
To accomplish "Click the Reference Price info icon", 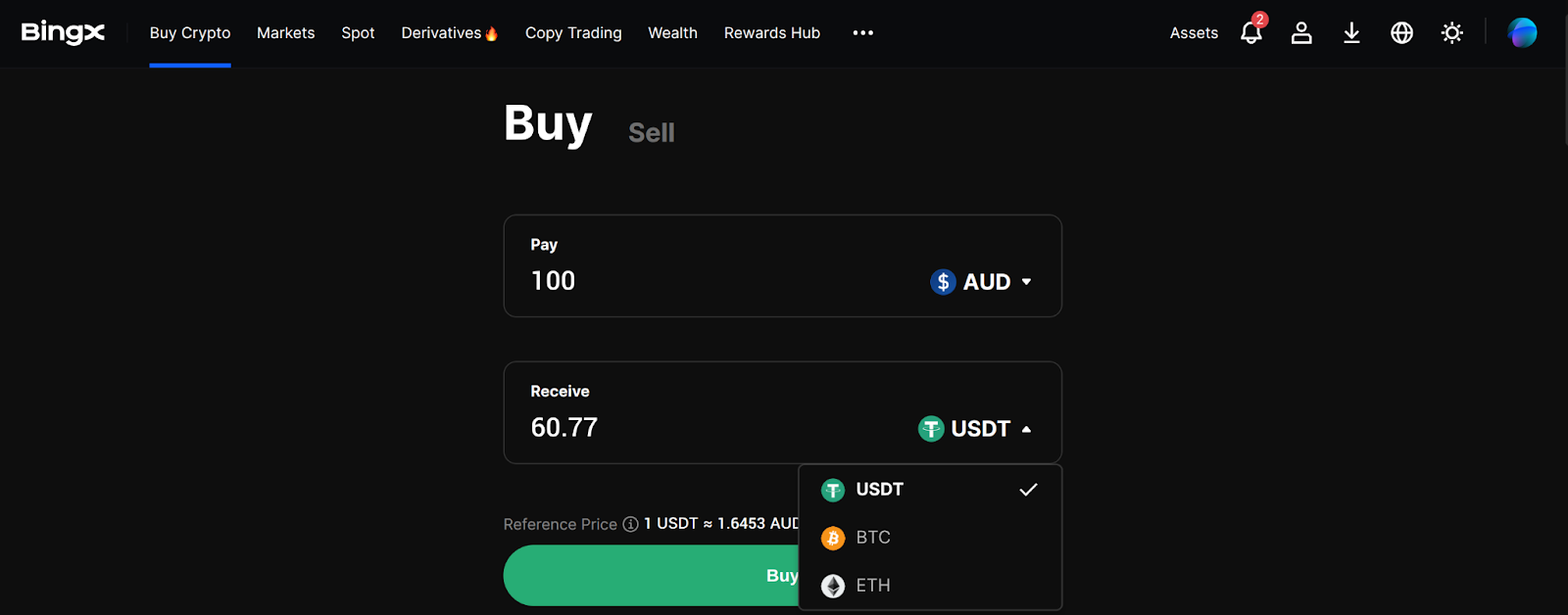I will [628, 524].
